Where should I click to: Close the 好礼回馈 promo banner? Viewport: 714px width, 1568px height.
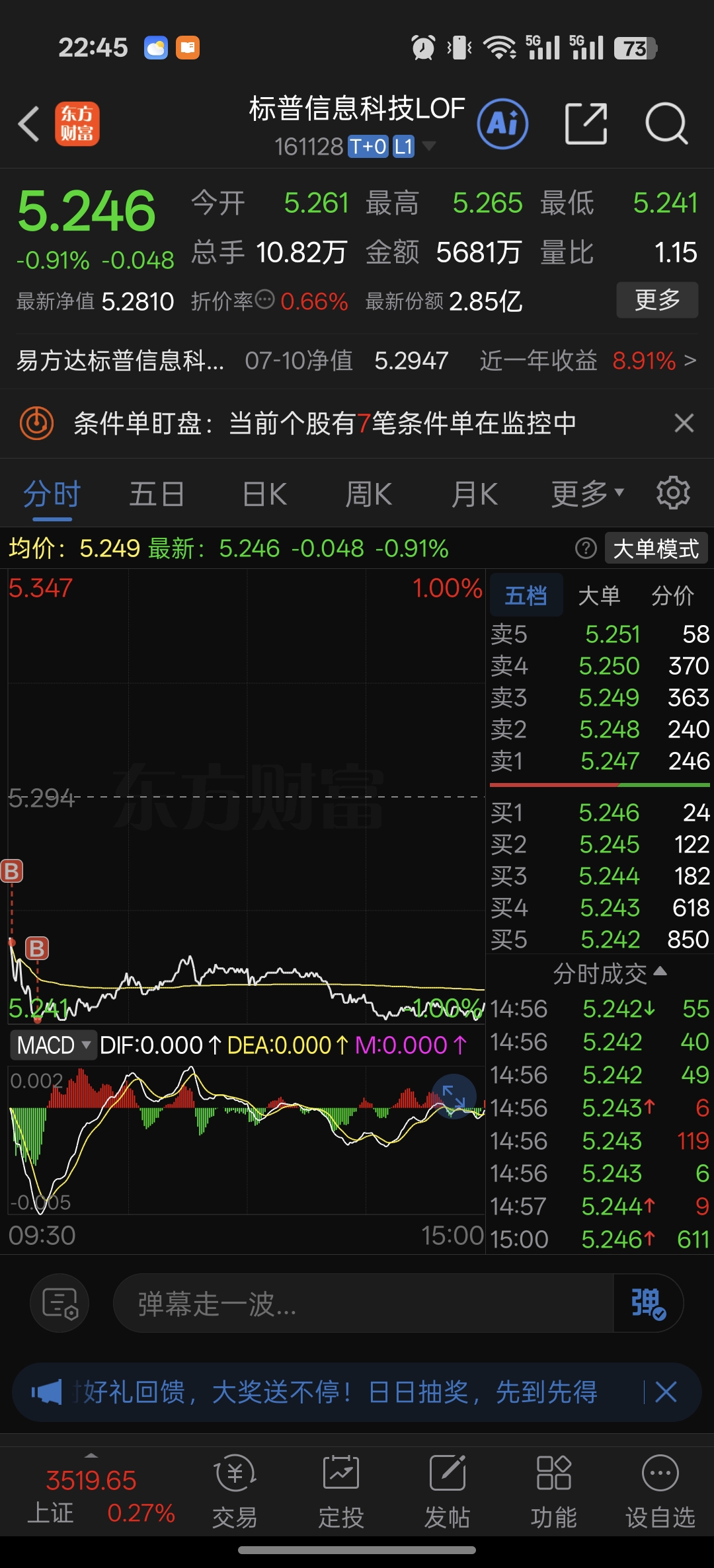point(666,1392)
